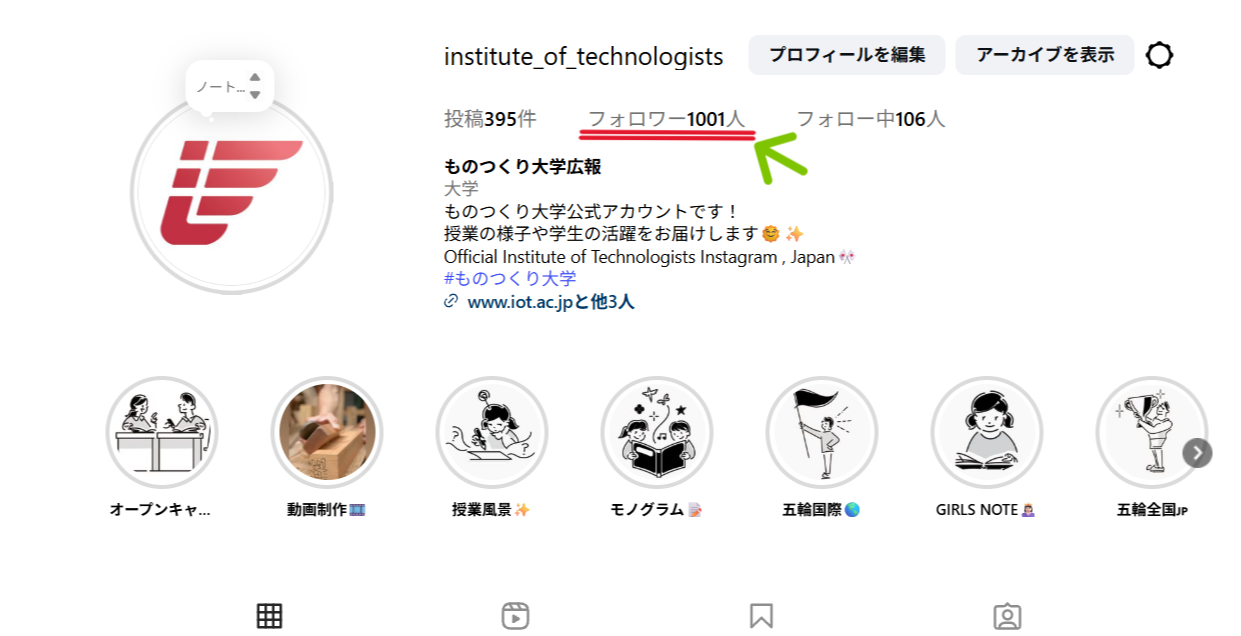Switch to the posts grid tab
This screenshot has height=636, width=1241.
(269, 616)
